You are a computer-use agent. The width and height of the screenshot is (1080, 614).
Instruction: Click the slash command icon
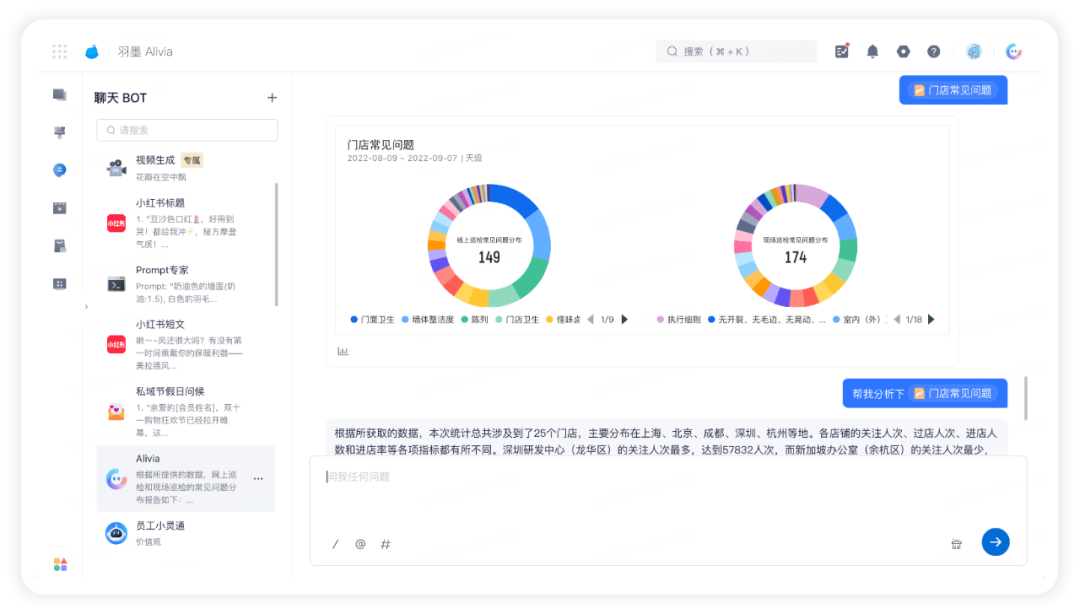point(335,544)
